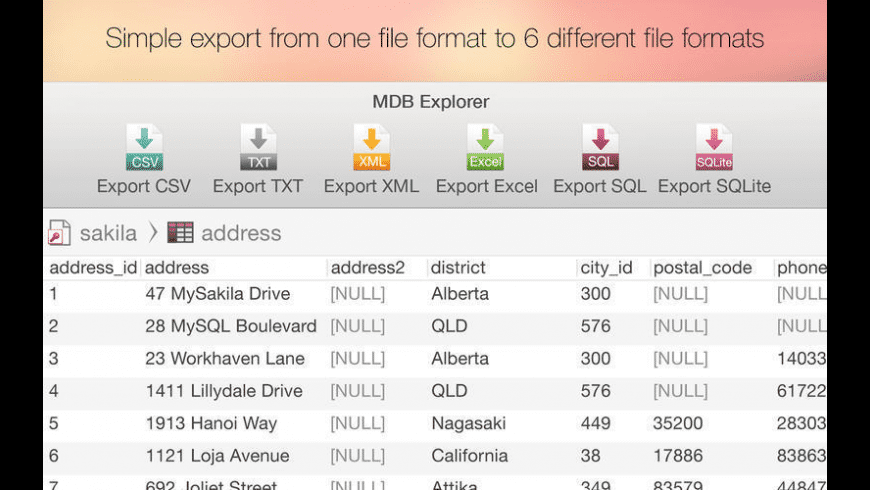The width and height of the screenshot is (870, 490).
Task: Select cell 1411 Lillydale Drive
Action: (x=224, y=391)
